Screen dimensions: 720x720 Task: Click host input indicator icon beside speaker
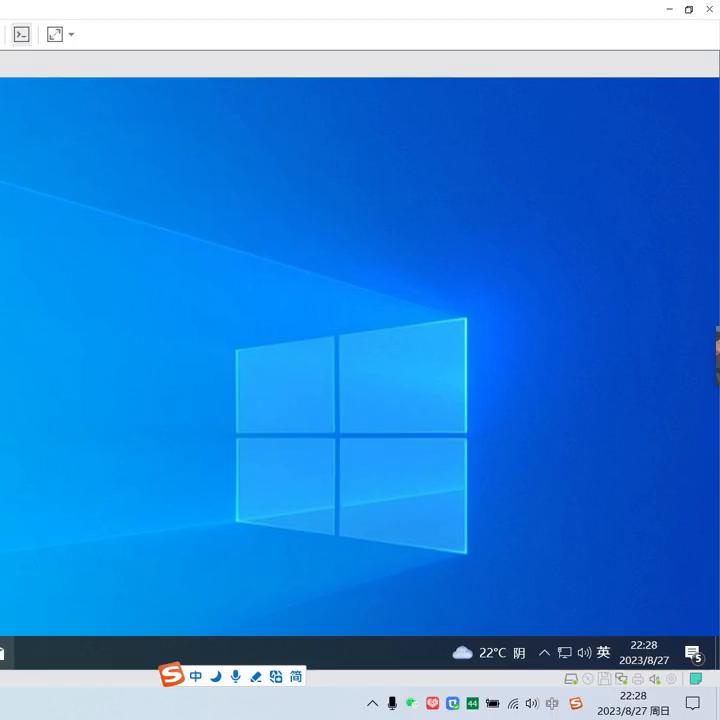(552, 703)
